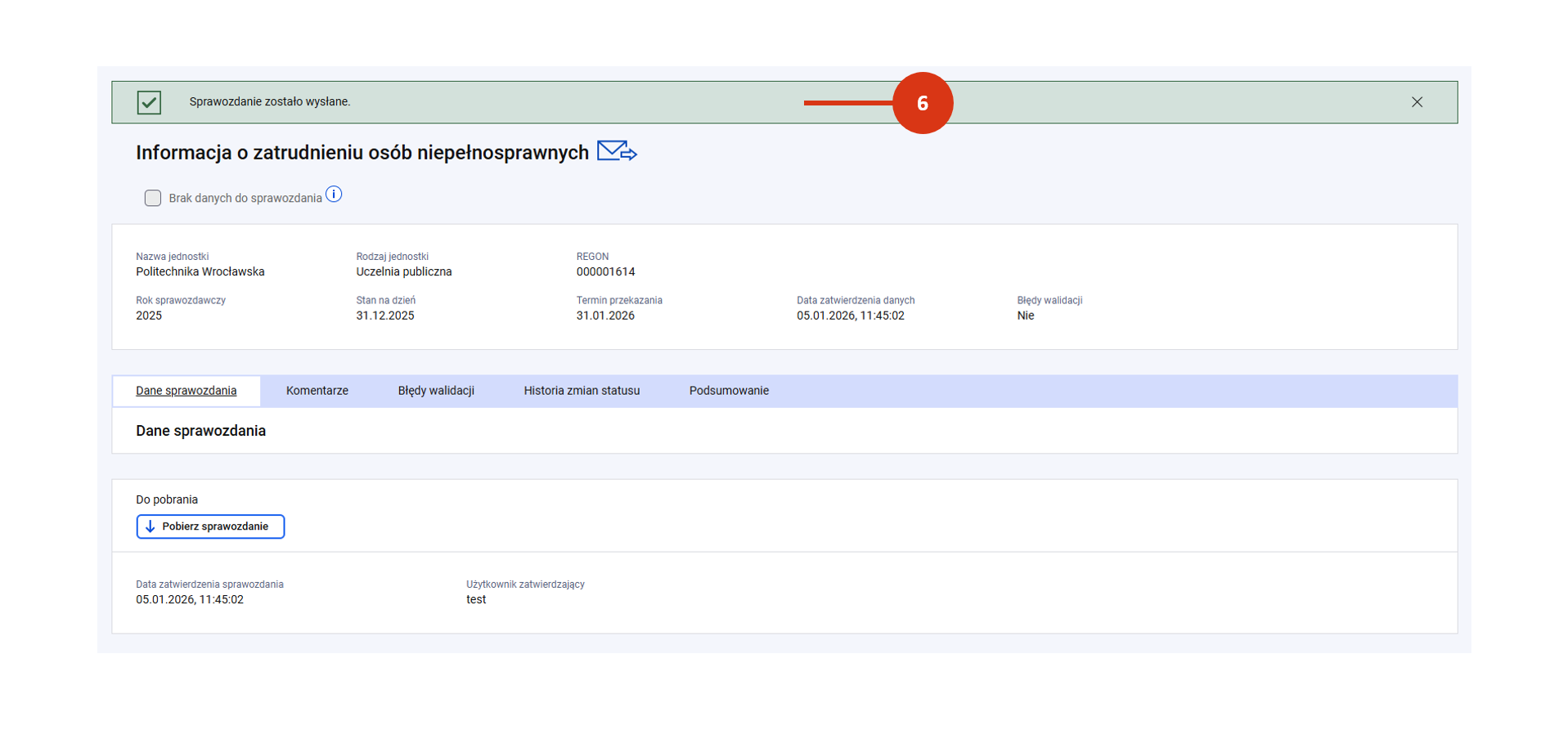Tick the Brak danych do sprawozdania checkbox
This screenshot has height=739, width=1568.
[153, 198]
